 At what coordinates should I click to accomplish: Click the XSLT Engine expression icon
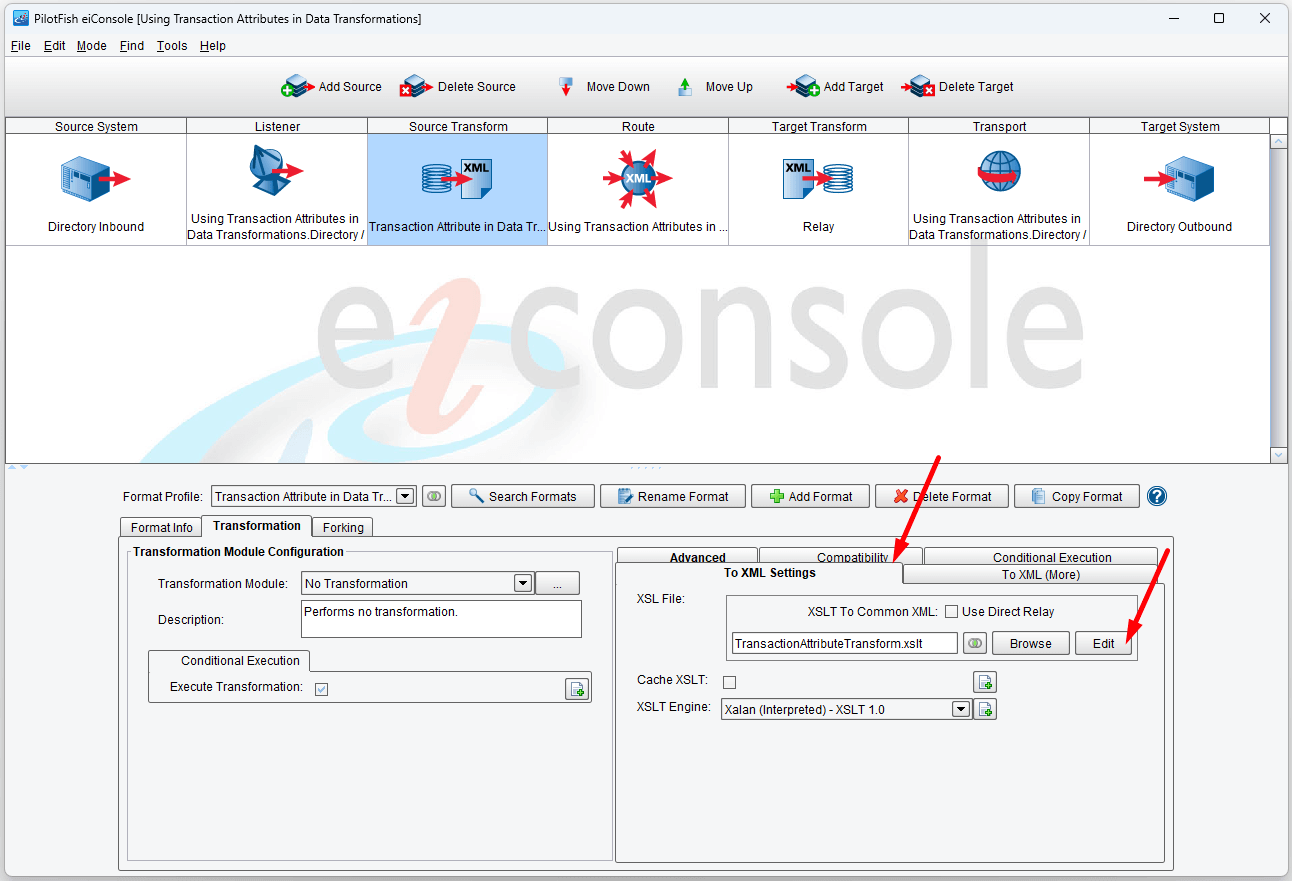tap(985, 709)
